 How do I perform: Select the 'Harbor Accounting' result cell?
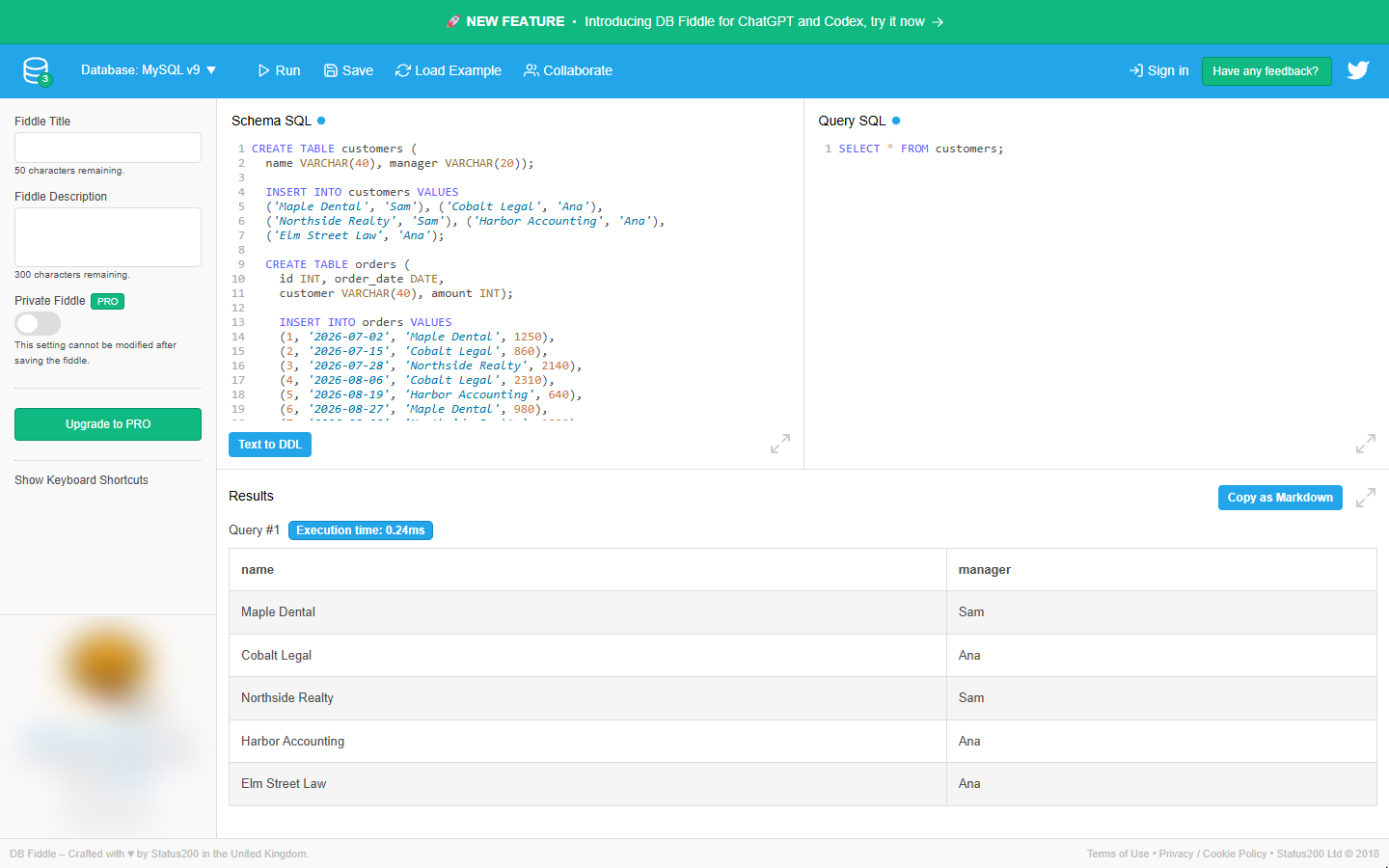pos(588,741)
